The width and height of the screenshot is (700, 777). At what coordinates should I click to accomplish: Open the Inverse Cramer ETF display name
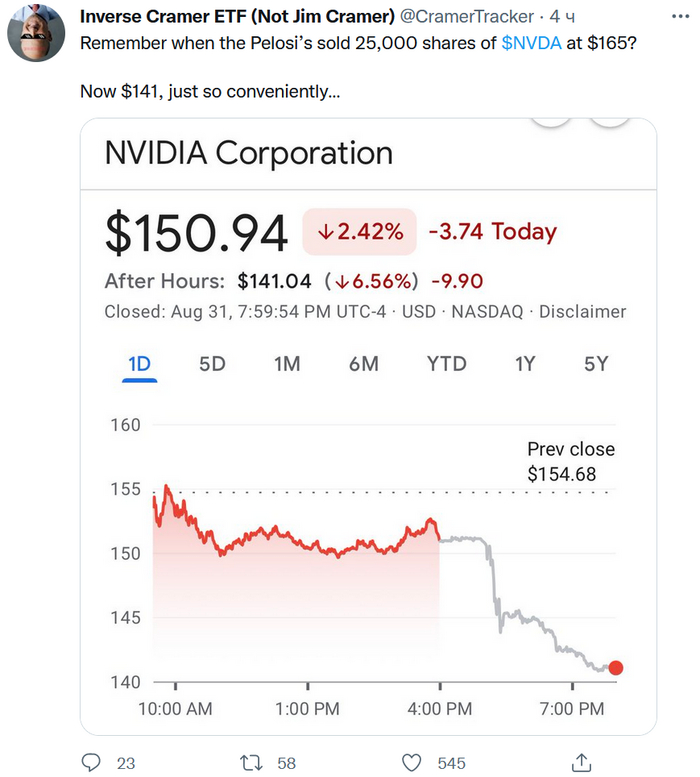[237, 19]
